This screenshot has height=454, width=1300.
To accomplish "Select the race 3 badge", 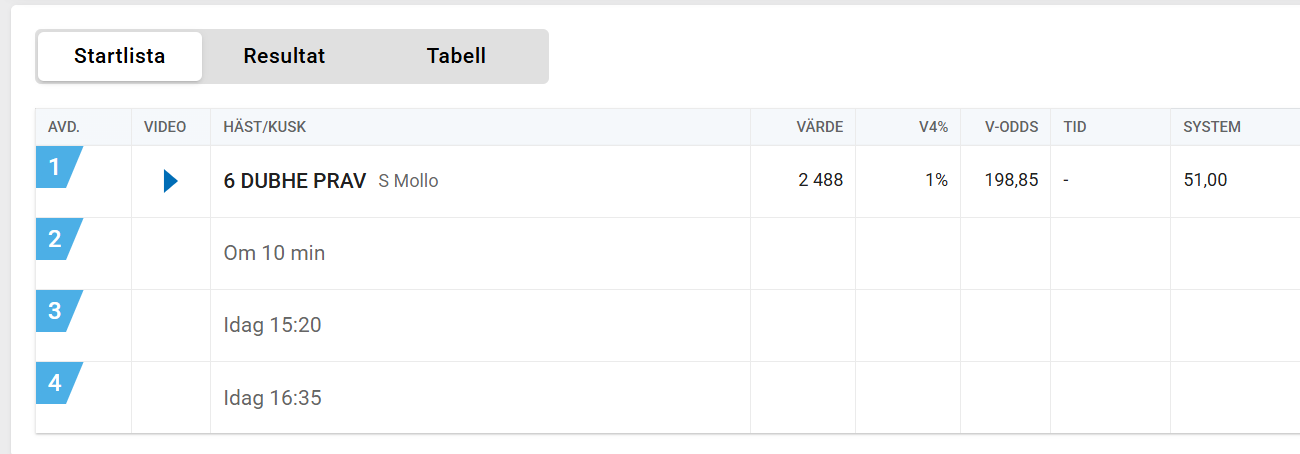I will click(58, 311).
